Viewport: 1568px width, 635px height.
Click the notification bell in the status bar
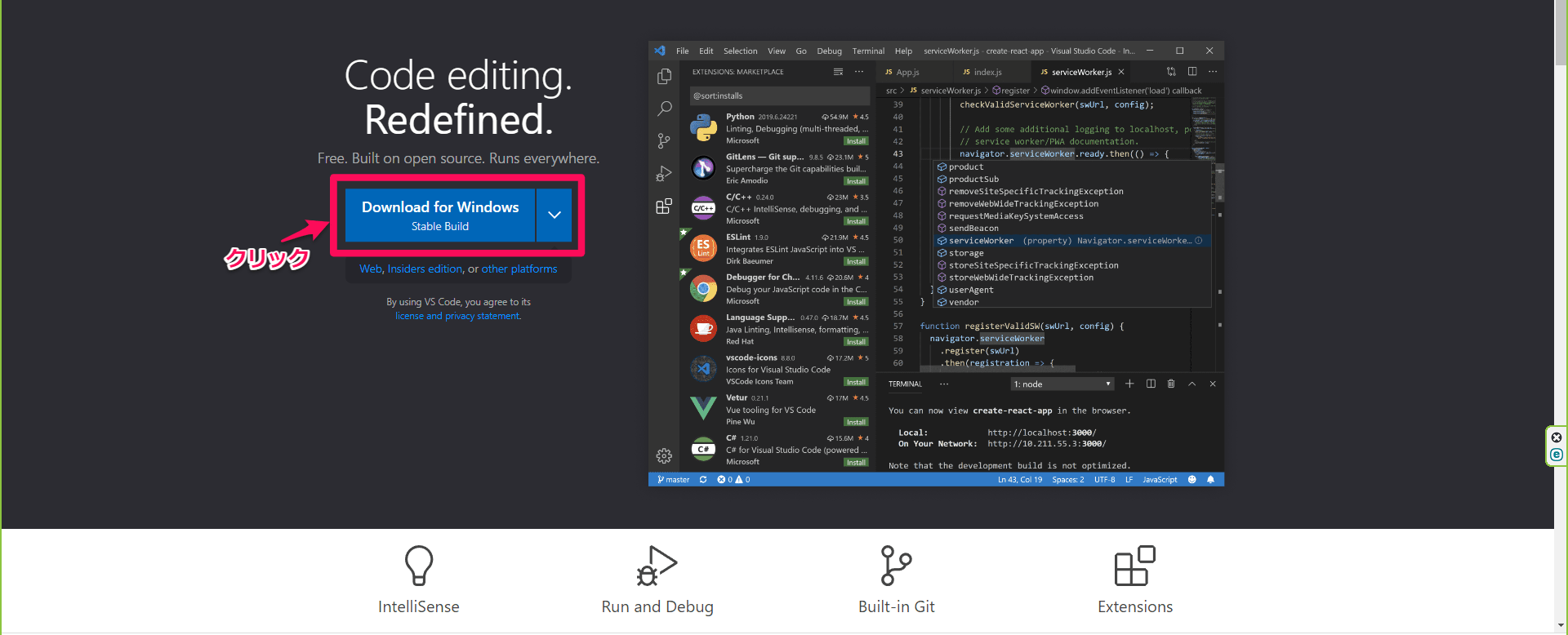(x=1211, y=480)
